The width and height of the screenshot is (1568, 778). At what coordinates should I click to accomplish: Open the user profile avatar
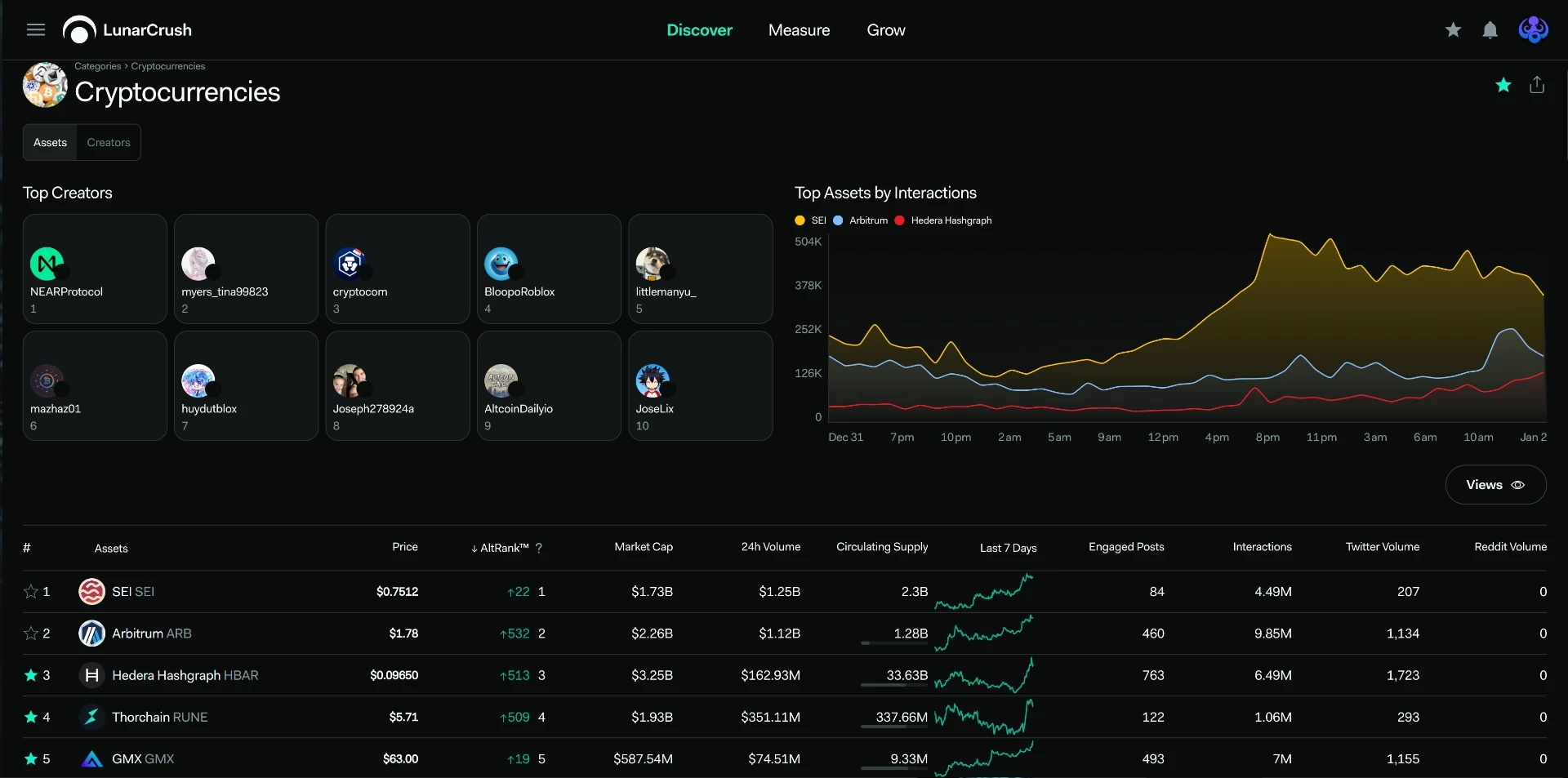tap(1533, 30)
